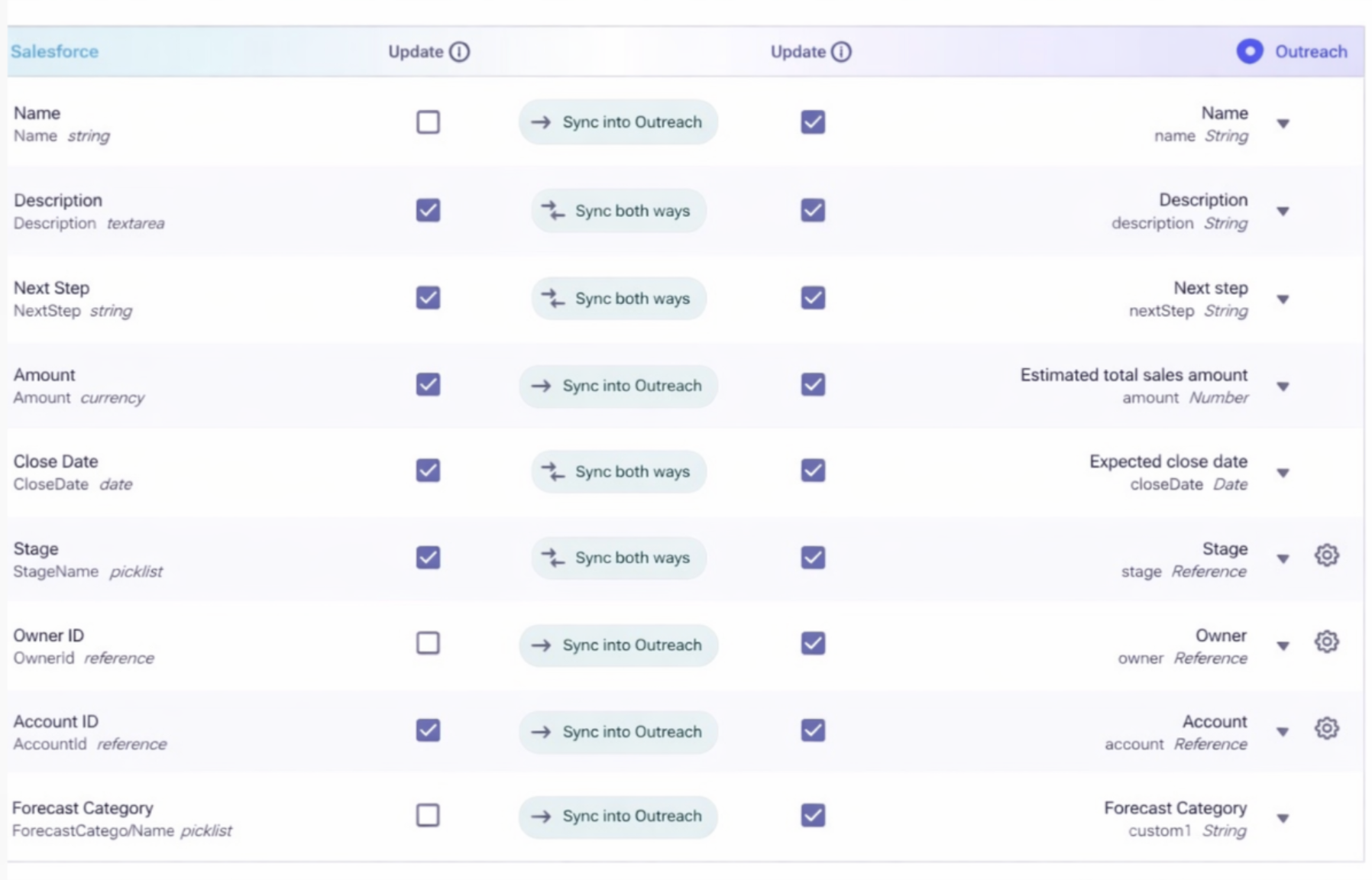Select Salesforce Name field label
The width and height of the screenshot is (1372, 880).
(62, 124)
